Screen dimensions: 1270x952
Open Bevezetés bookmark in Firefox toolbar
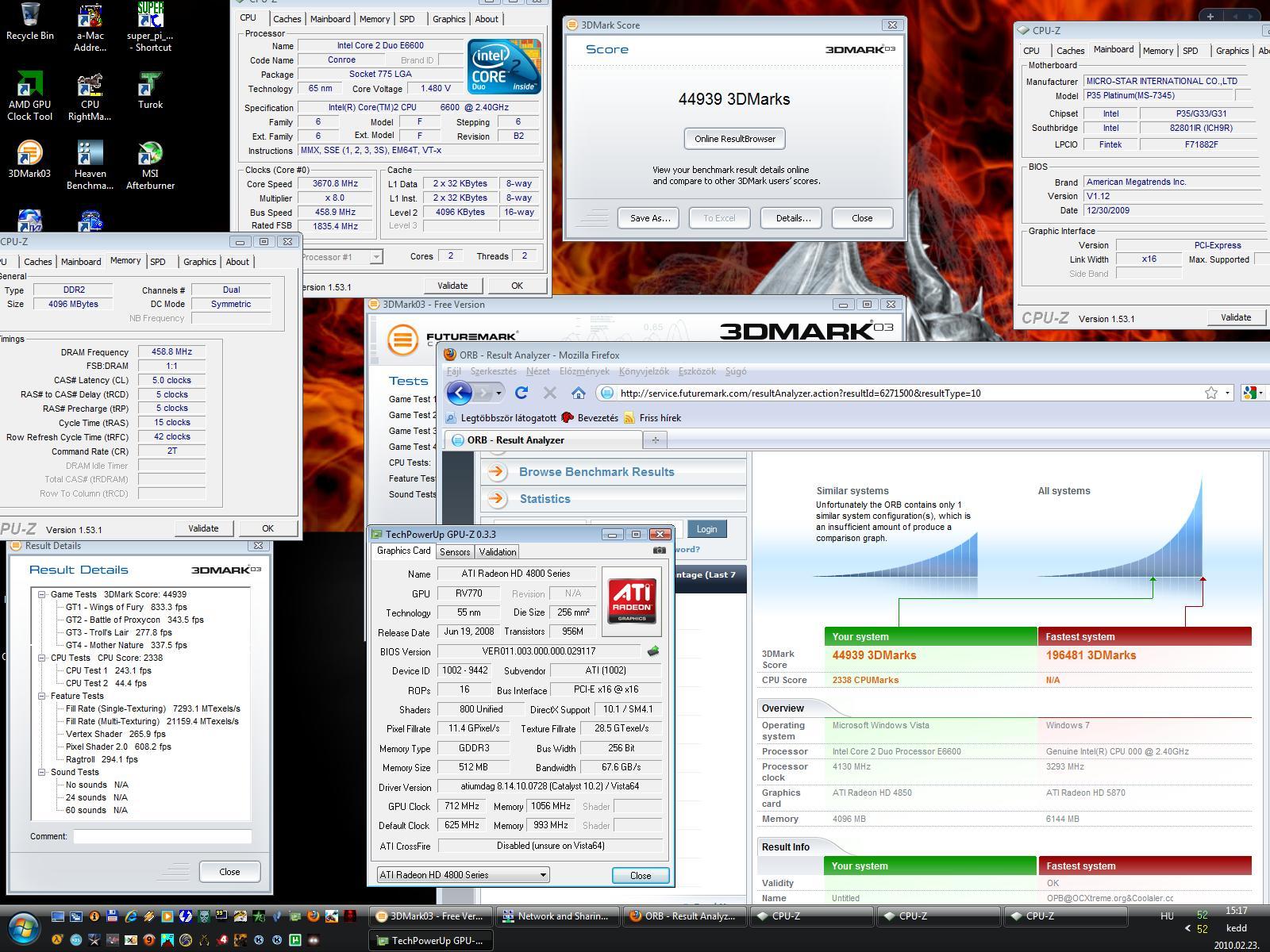pyautogui.click(x=589, y=418)
